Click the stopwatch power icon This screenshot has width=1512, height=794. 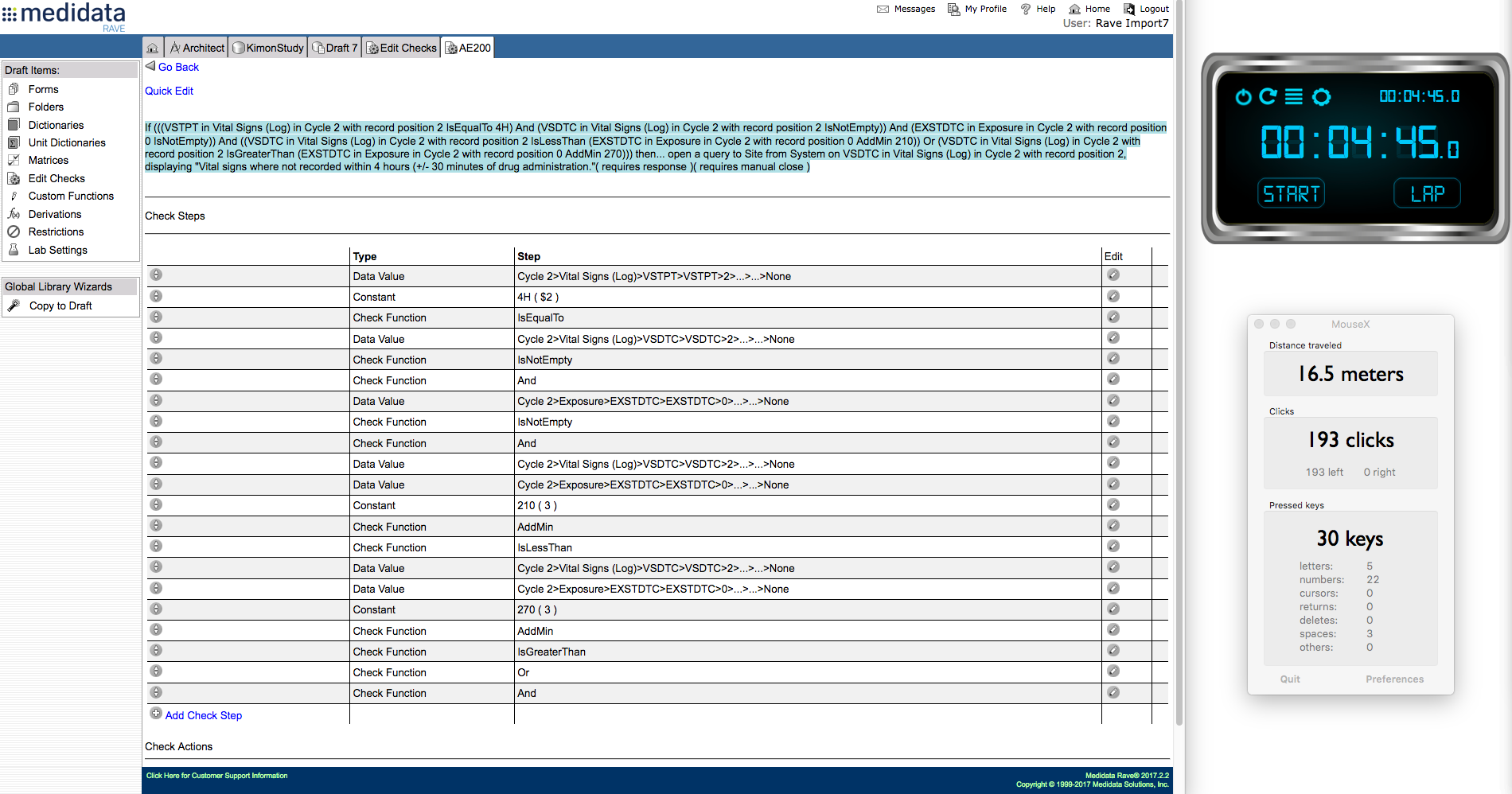[1243, 97]
